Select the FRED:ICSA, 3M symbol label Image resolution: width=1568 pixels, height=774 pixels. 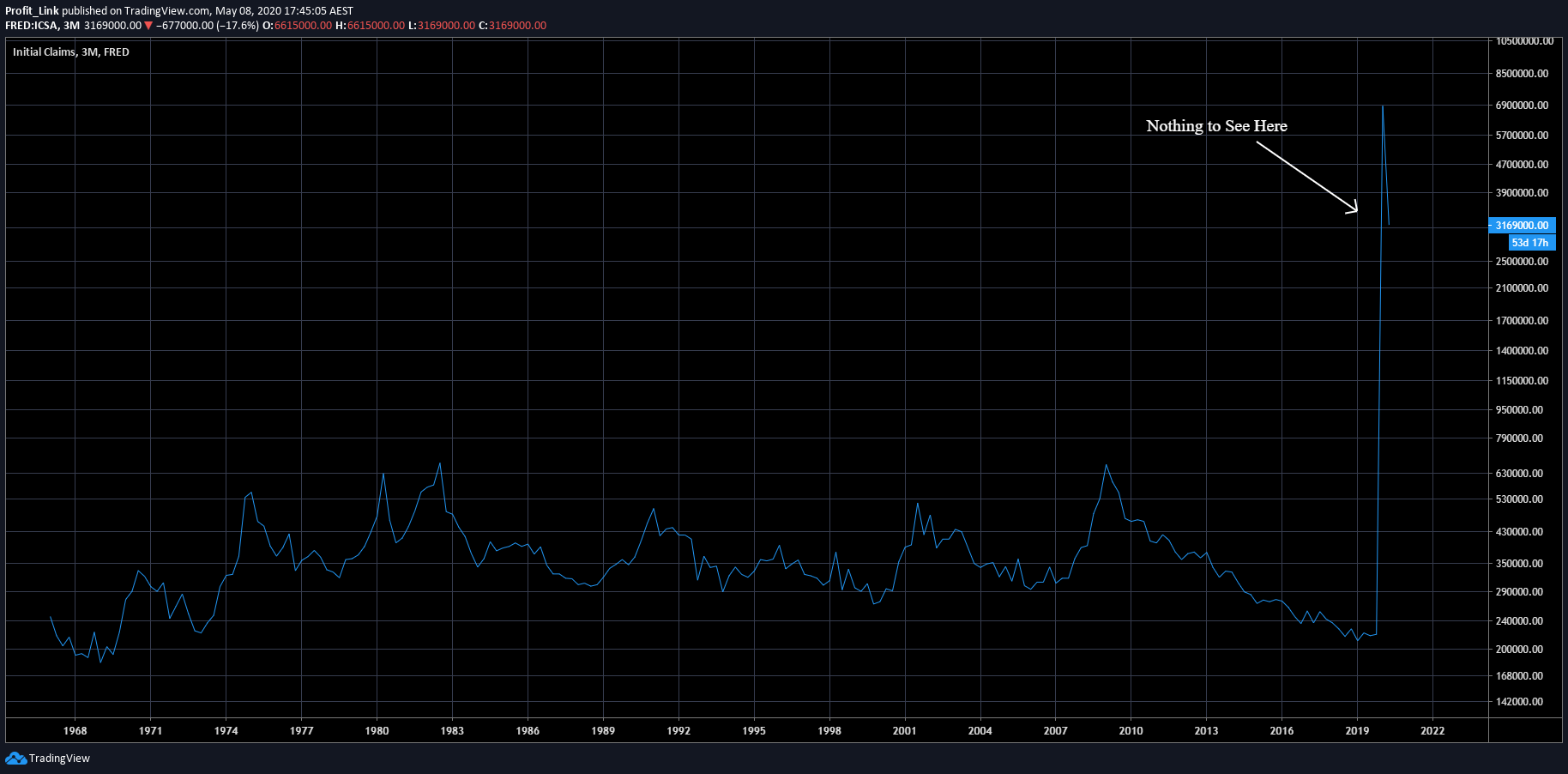(42, 25)
